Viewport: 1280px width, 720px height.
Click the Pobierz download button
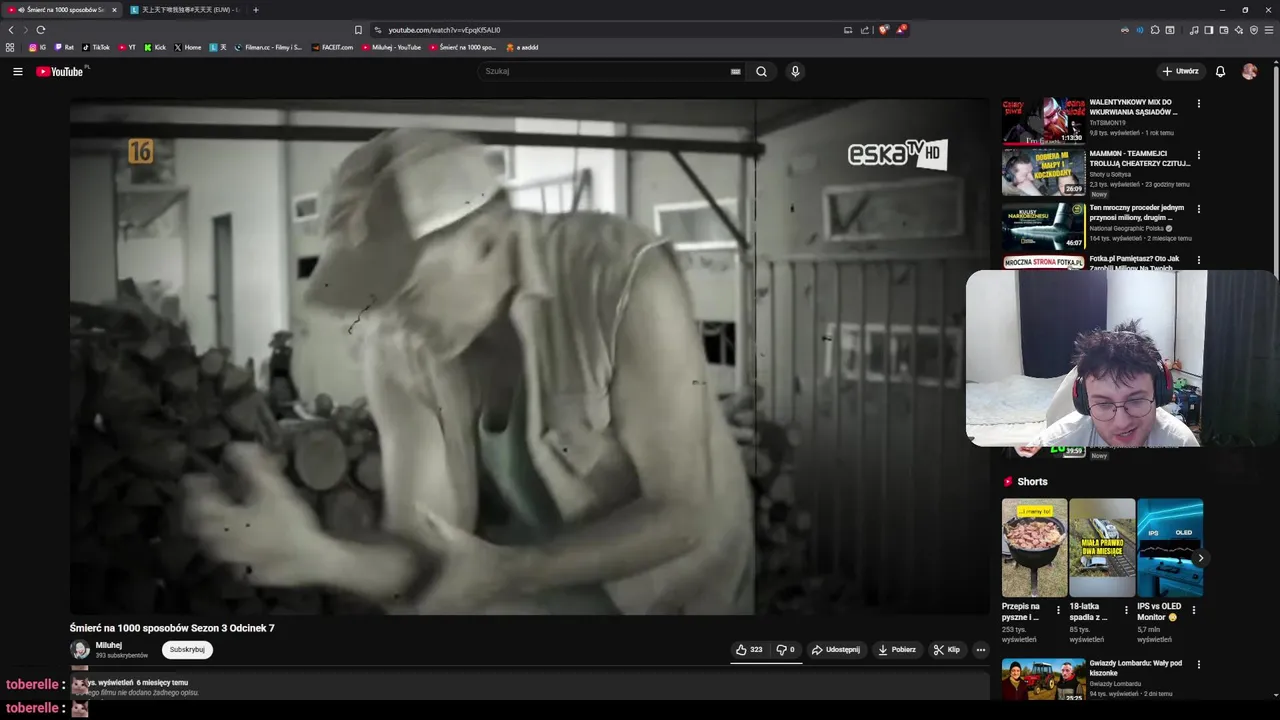click(x=897, y=649)
